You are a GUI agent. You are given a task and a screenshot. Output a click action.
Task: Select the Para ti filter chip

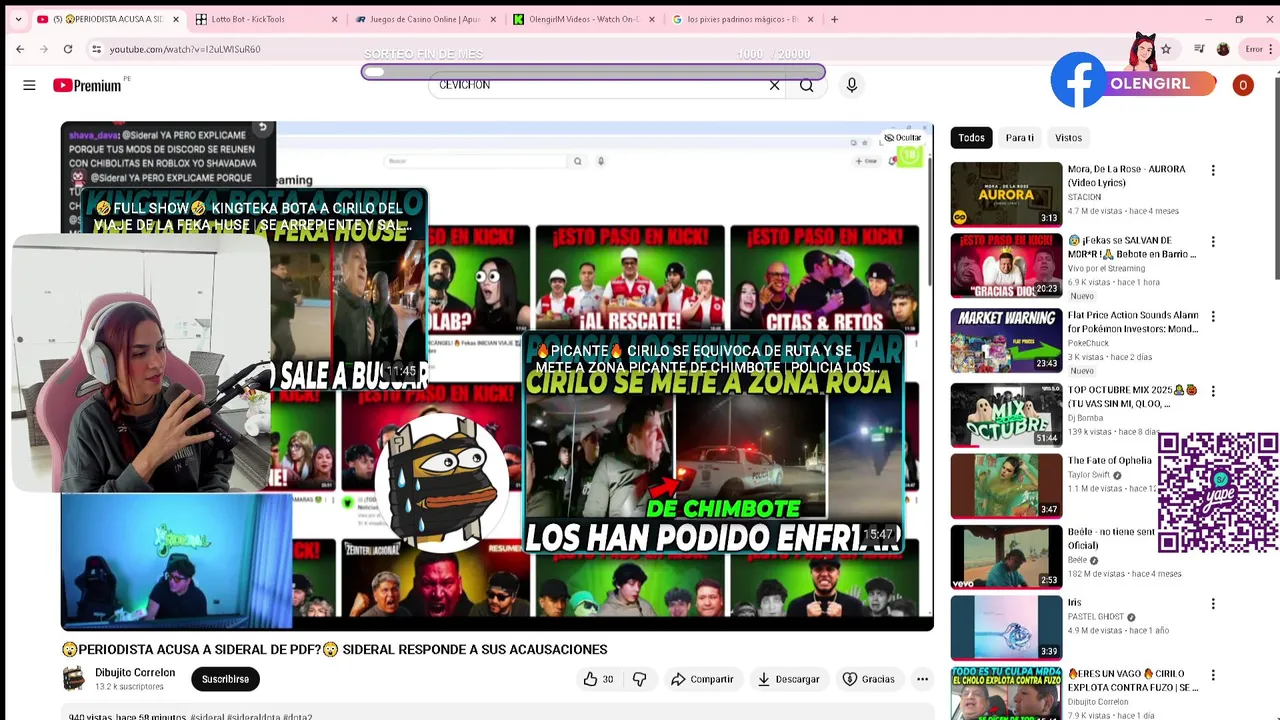(1019, 138)
